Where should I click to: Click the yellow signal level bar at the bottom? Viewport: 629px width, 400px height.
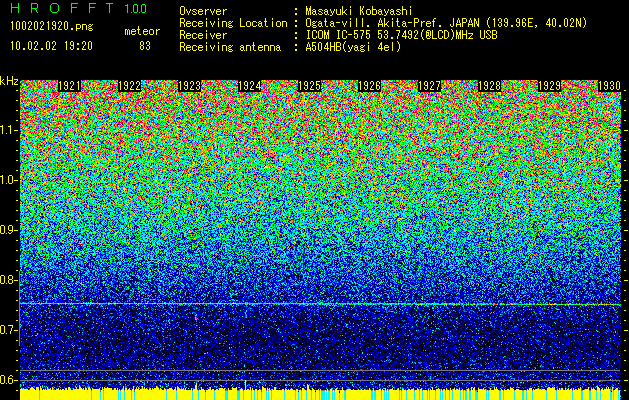coord(321,394)
